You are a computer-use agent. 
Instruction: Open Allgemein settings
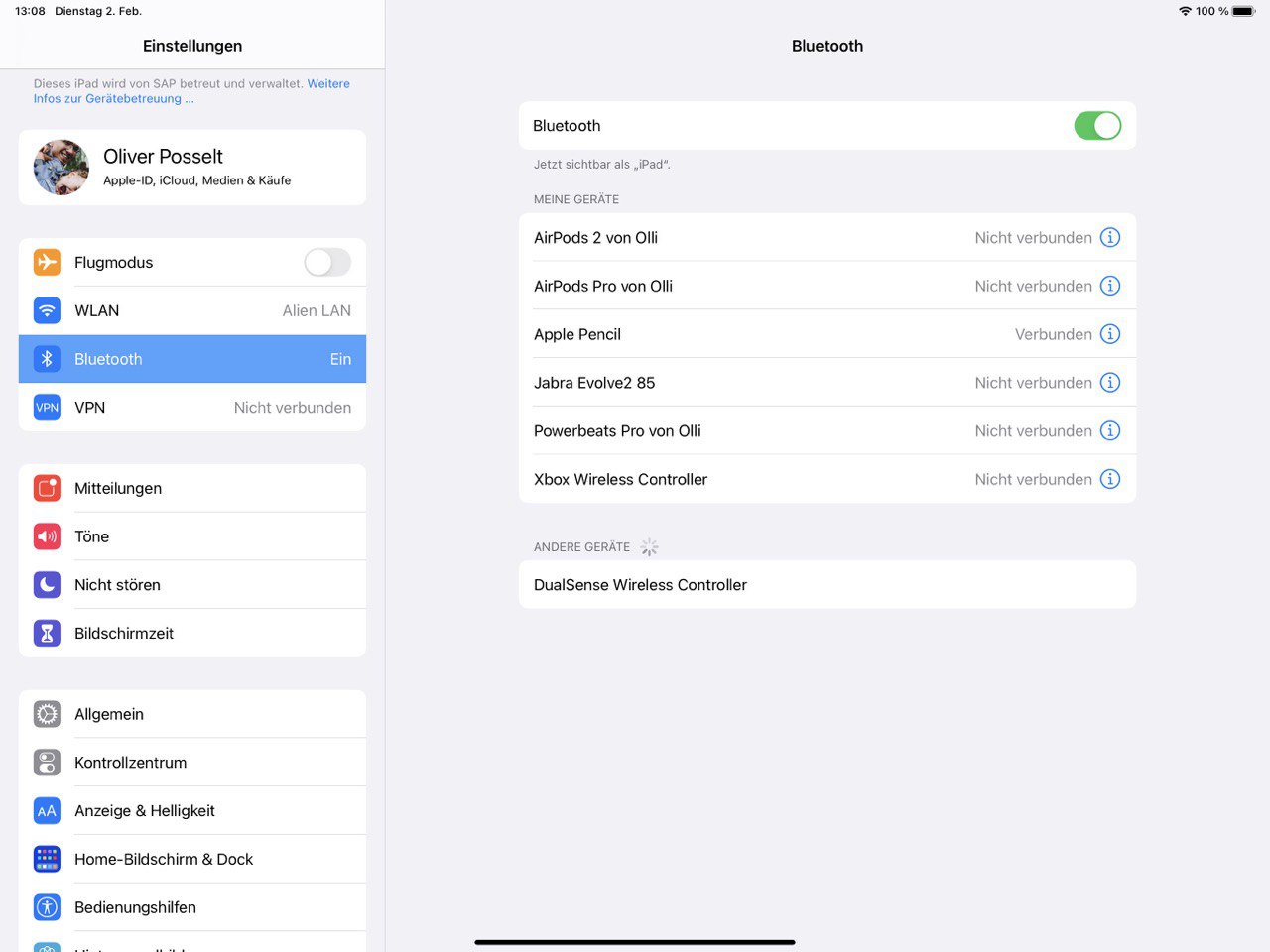click(192, 714)
